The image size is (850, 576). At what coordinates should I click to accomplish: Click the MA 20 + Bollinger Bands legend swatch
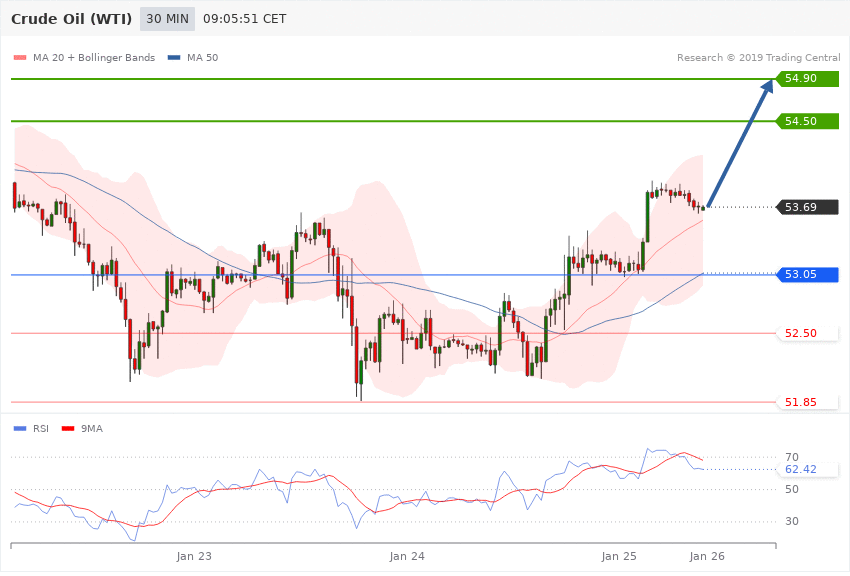tap(20, 57)
